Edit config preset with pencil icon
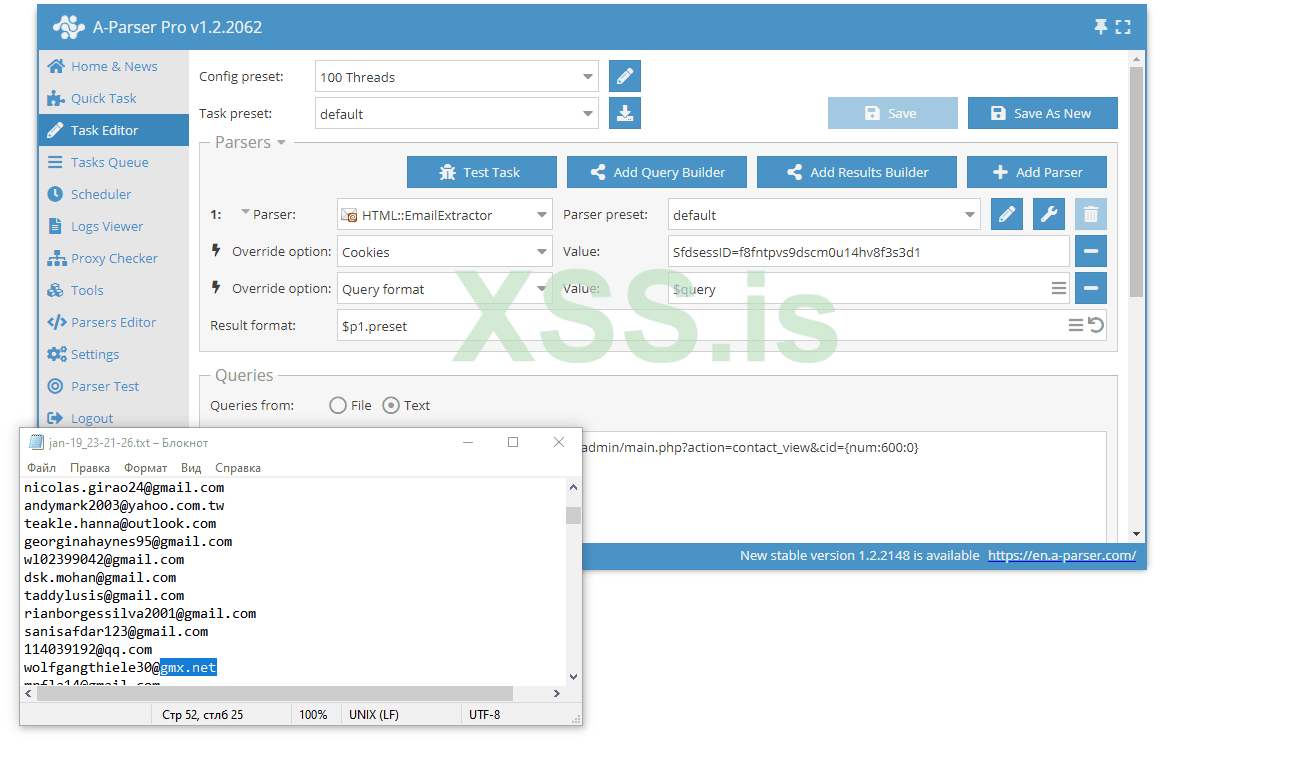 [x=625, y=76]
